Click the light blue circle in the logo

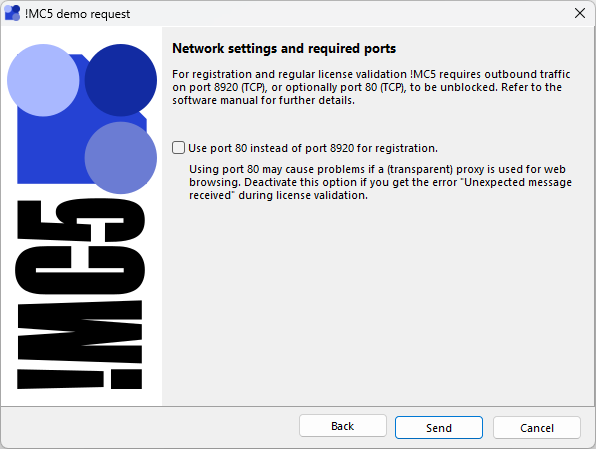pyautogui.click(x=43, y=80)
